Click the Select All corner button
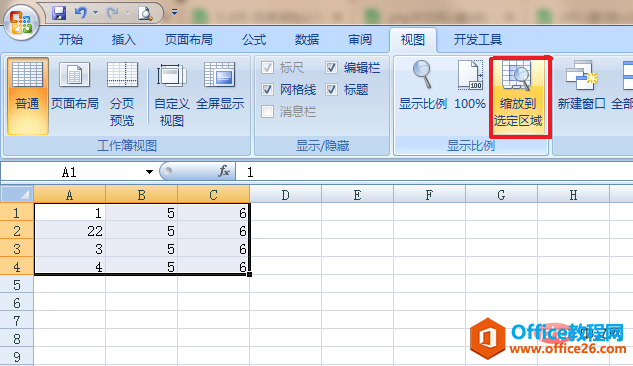This screenshot has height=366, width=633. point(17,195)
